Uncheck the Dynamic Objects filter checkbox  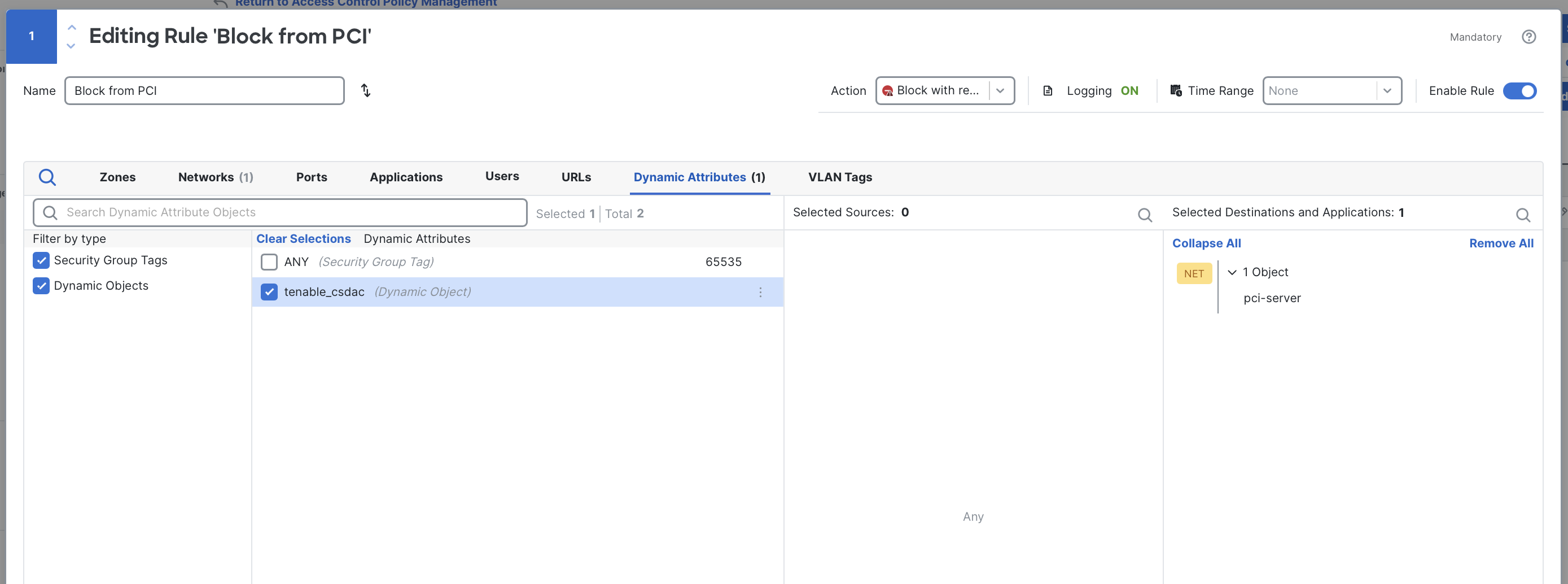coord(41,286)
